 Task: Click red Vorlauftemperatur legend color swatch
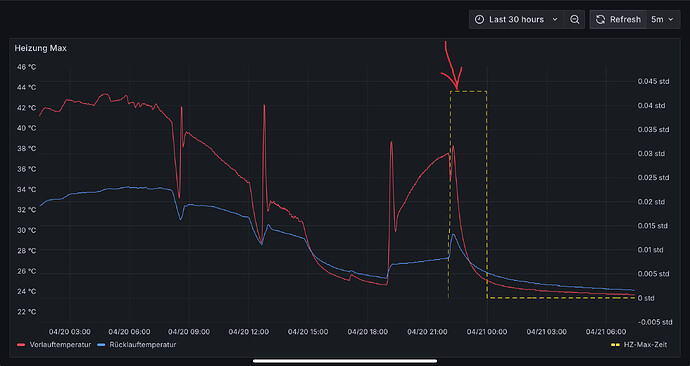[21, 345]
